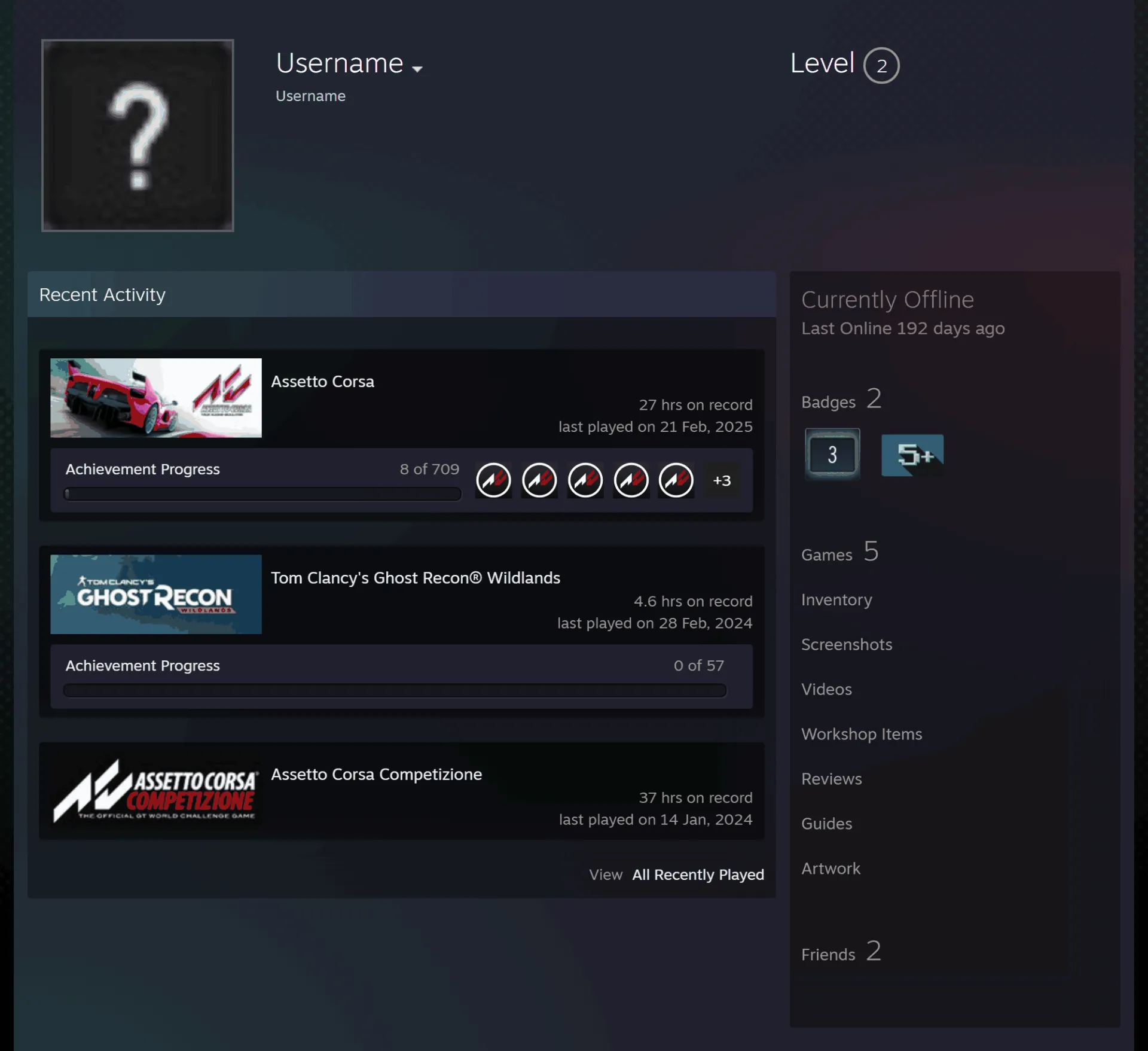
Task: Click '27 hrs on record' text
Action: [695, 405]
